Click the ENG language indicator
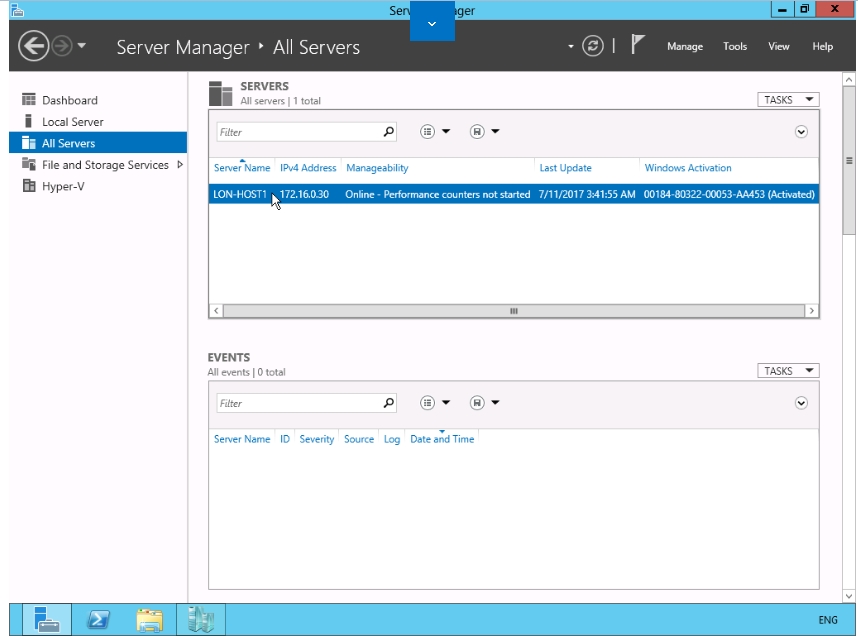This screenshot has height=636, width=858. point(827,620)
